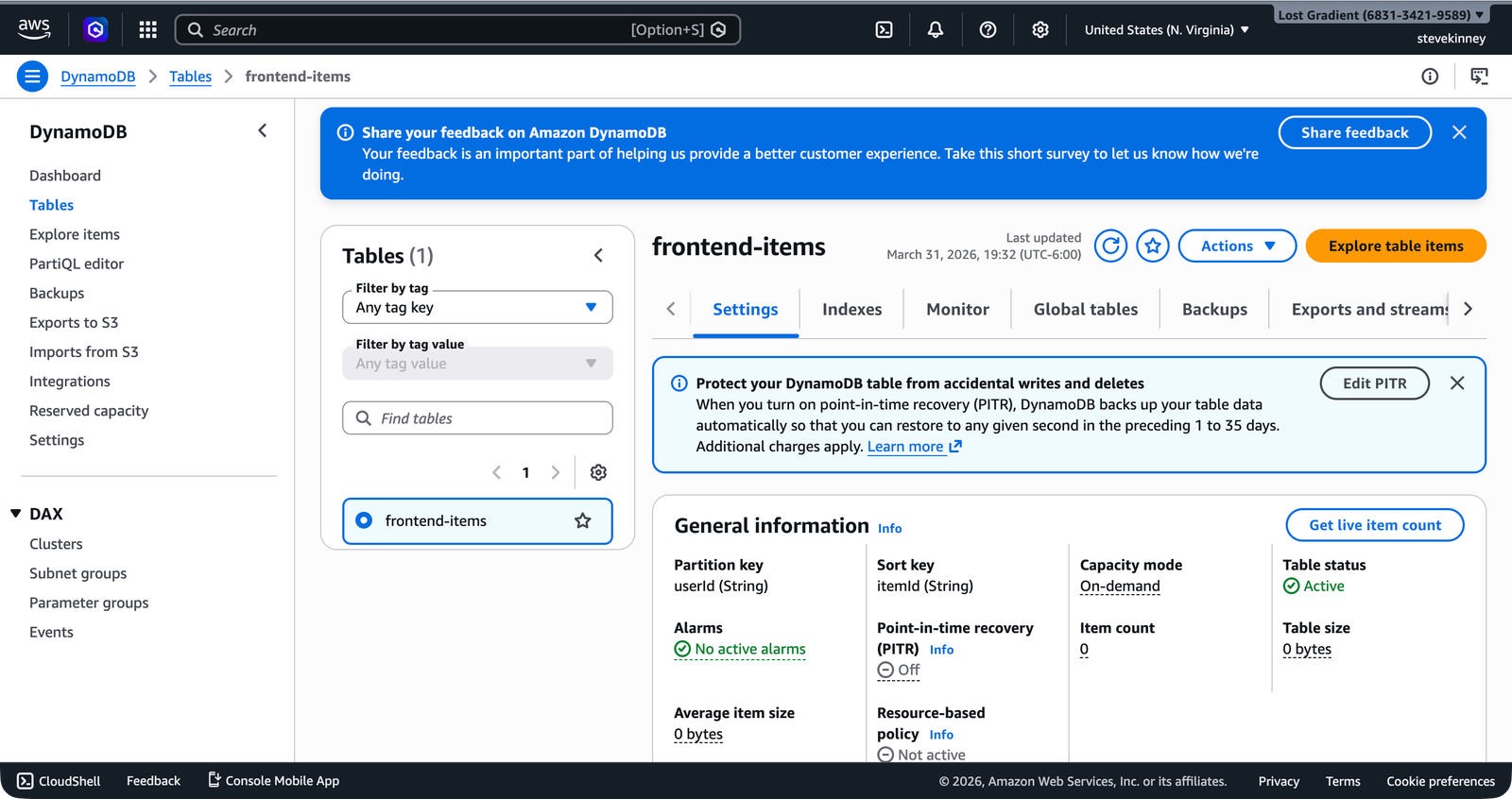Image resolution: width=1512 pixels, height=799 pixels.
Task: Open the AWS console home logo
Action: 34,29
